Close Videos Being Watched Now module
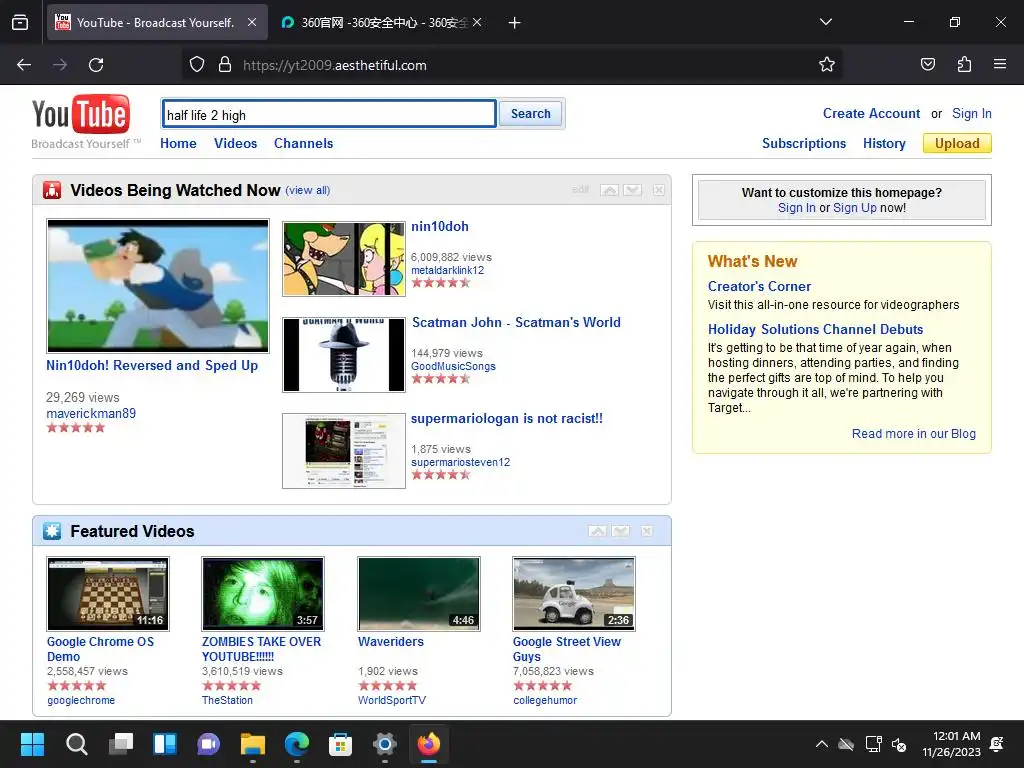1024x768 pixels. click(659, 190)
